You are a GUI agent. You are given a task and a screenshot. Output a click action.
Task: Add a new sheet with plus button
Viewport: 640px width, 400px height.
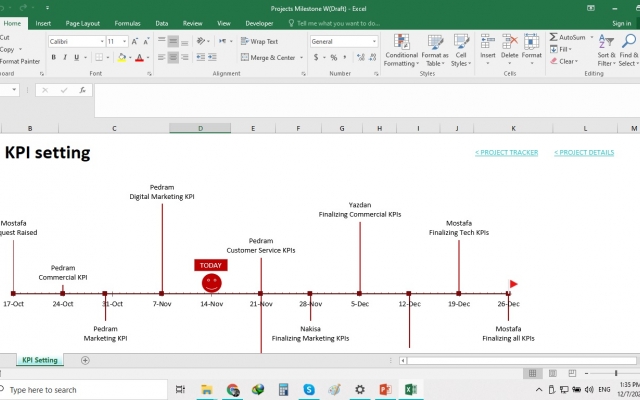[x=85, y=360]
